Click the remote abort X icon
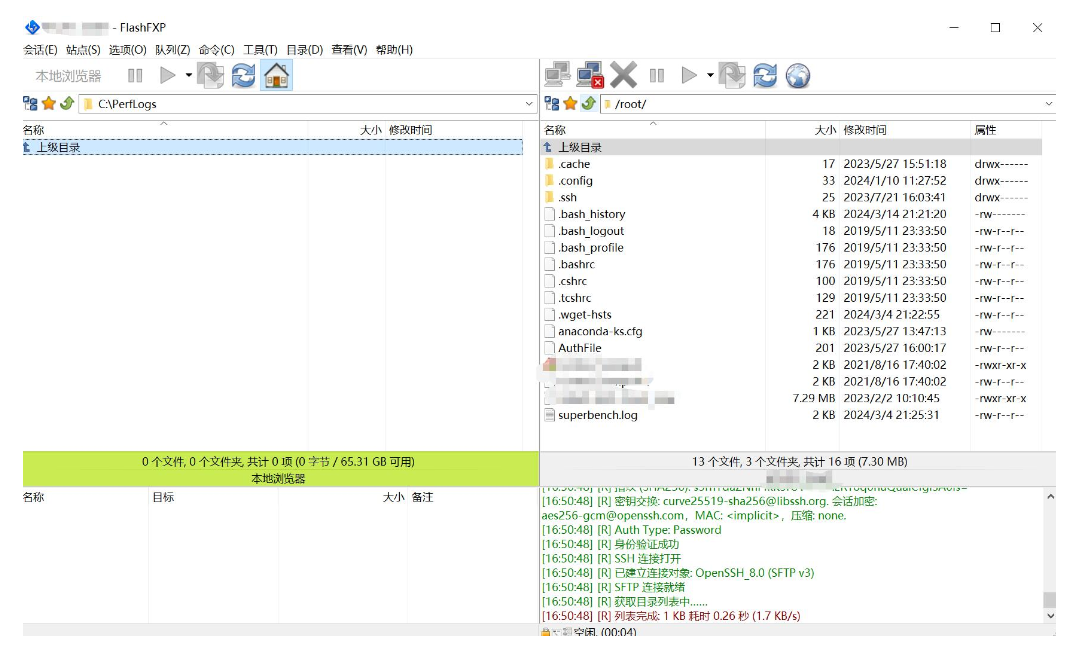 (623, 75)
